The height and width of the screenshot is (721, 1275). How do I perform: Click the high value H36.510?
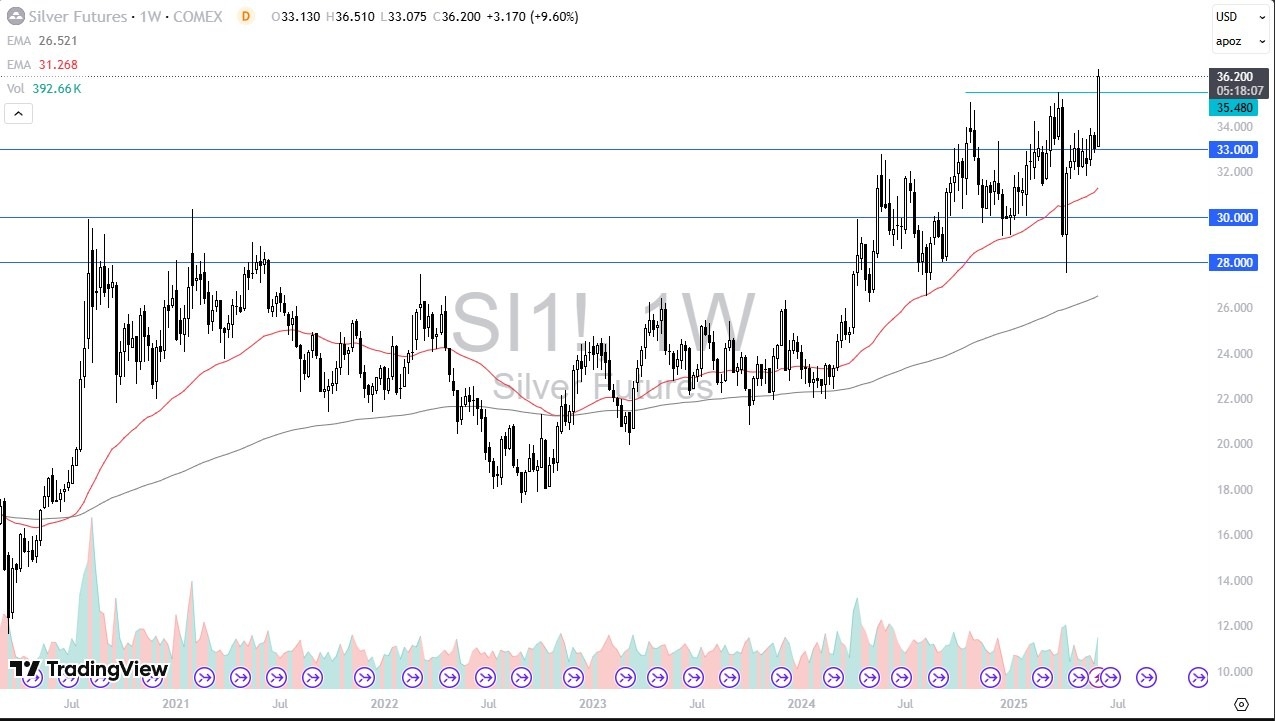coord(352,17)
